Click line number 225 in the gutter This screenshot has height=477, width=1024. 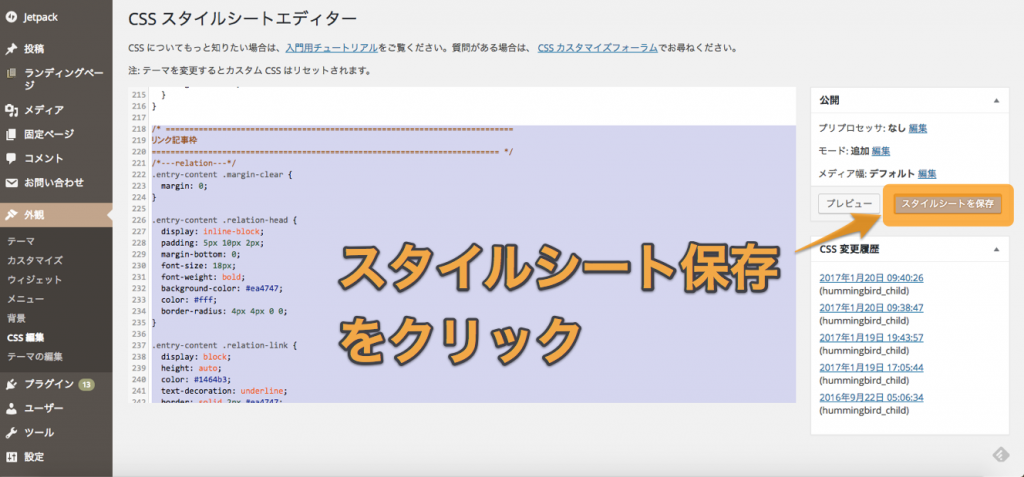pos(138,209)
